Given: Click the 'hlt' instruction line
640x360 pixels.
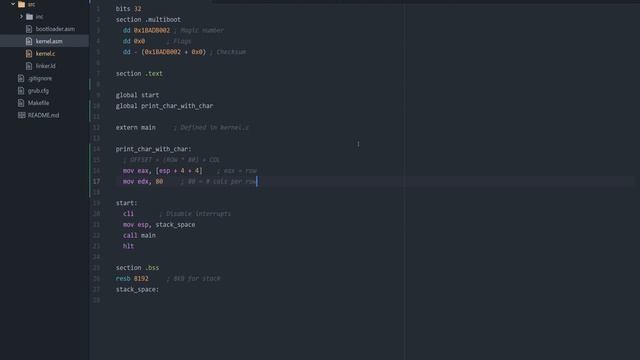Looking at the screenshot, I should pos(128,246).
